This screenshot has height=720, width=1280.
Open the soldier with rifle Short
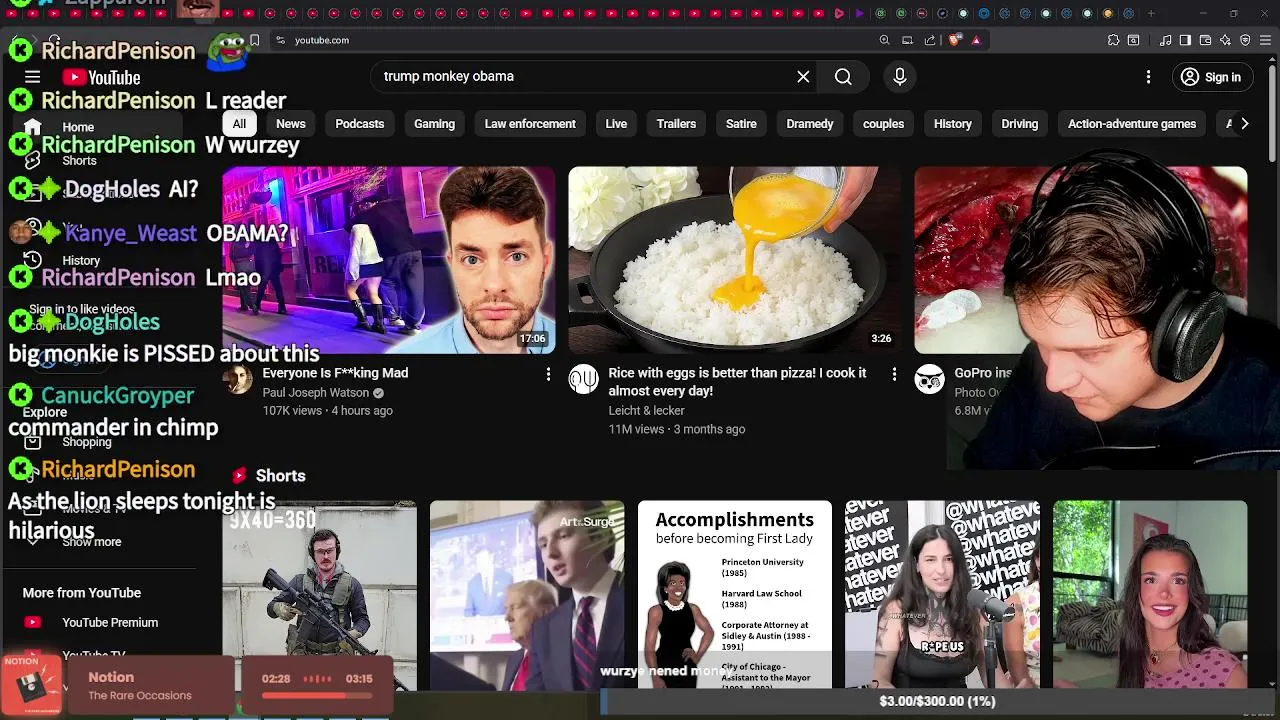319,595
